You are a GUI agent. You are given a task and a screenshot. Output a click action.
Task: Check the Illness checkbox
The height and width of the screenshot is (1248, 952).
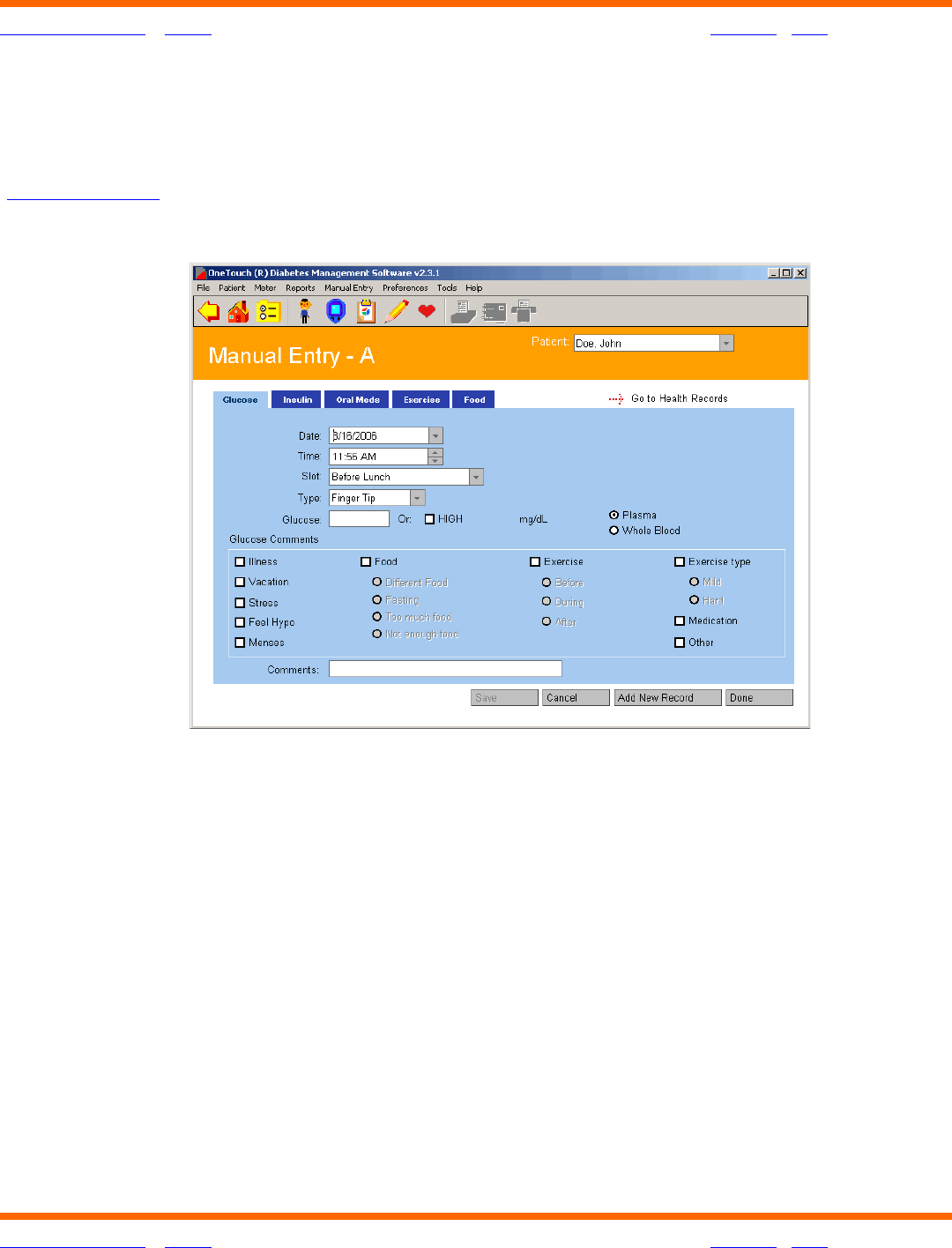point(240,561)
